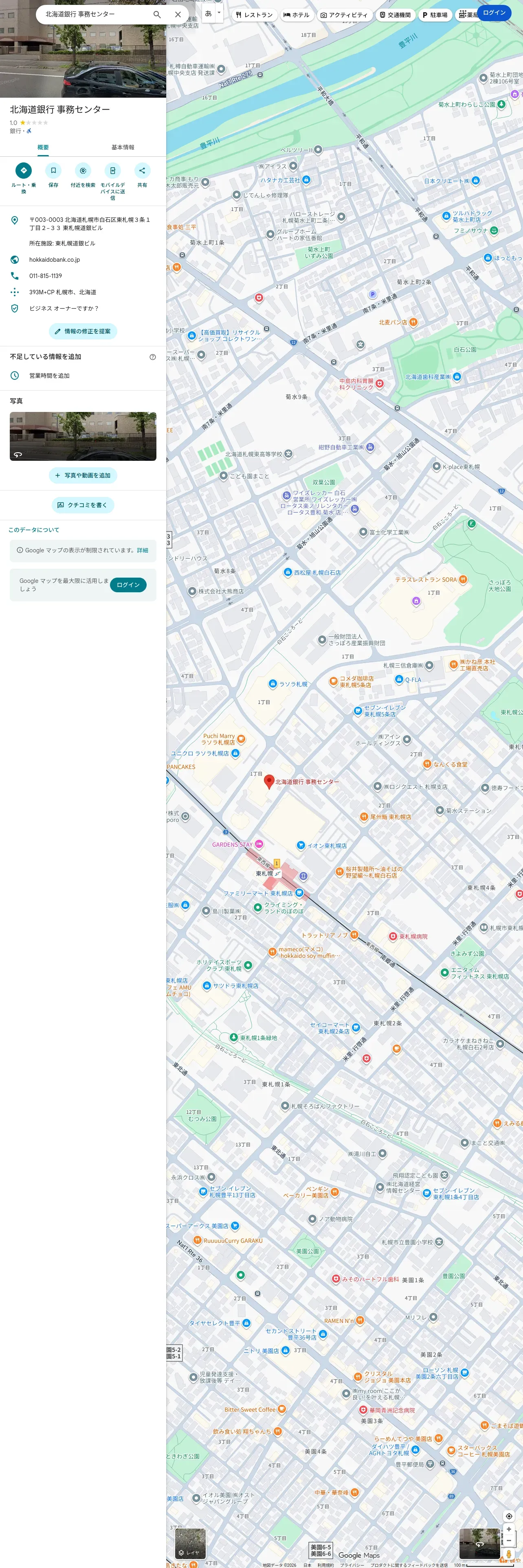This screenshot has width=523, height=1568.
Task: Click 営業時間を追加 to add hours
Action: click(83, 376)
